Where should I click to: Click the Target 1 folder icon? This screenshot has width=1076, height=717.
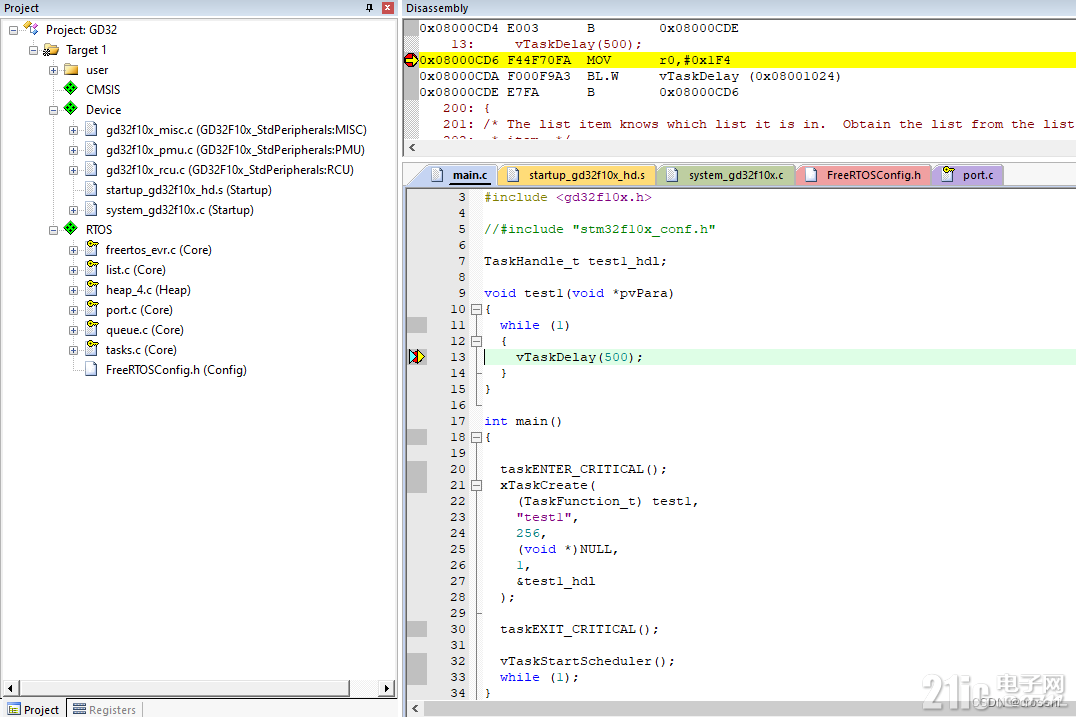(51, 49)
